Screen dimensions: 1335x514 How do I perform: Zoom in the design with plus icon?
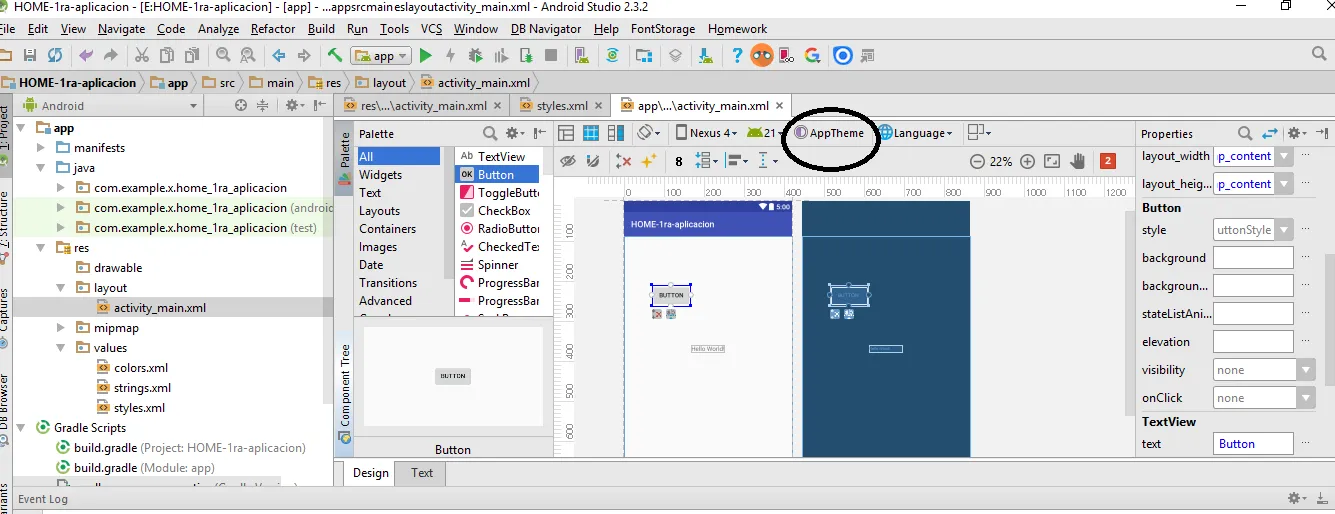click(1027, 161)
